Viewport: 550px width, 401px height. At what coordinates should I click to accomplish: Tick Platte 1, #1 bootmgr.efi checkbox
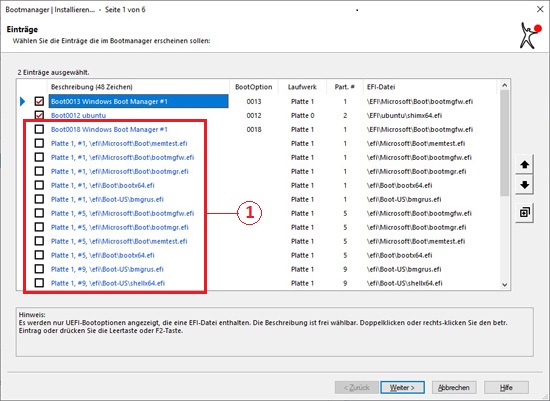(x=39, y=171)
